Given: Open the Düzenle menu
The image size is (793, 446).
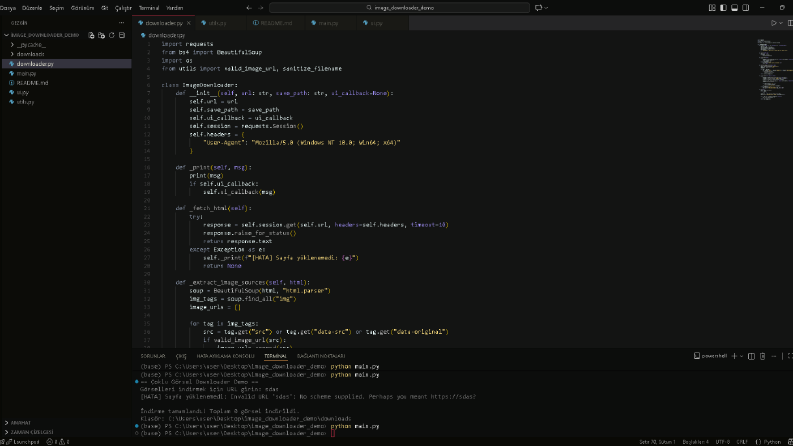Looking at the screenshot, I should 32,8.
